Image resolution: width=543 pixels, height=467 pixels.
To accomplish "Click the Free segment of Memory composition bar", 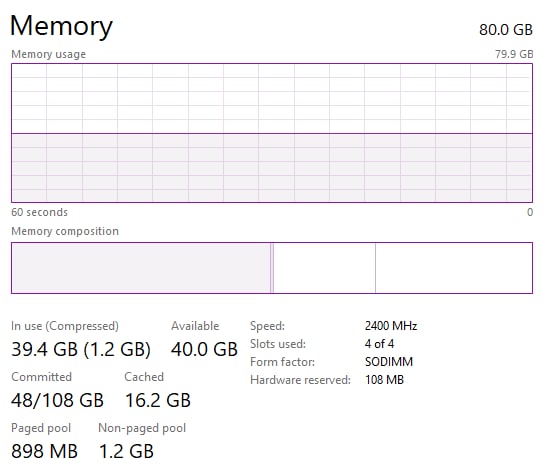I will point(454,268).
